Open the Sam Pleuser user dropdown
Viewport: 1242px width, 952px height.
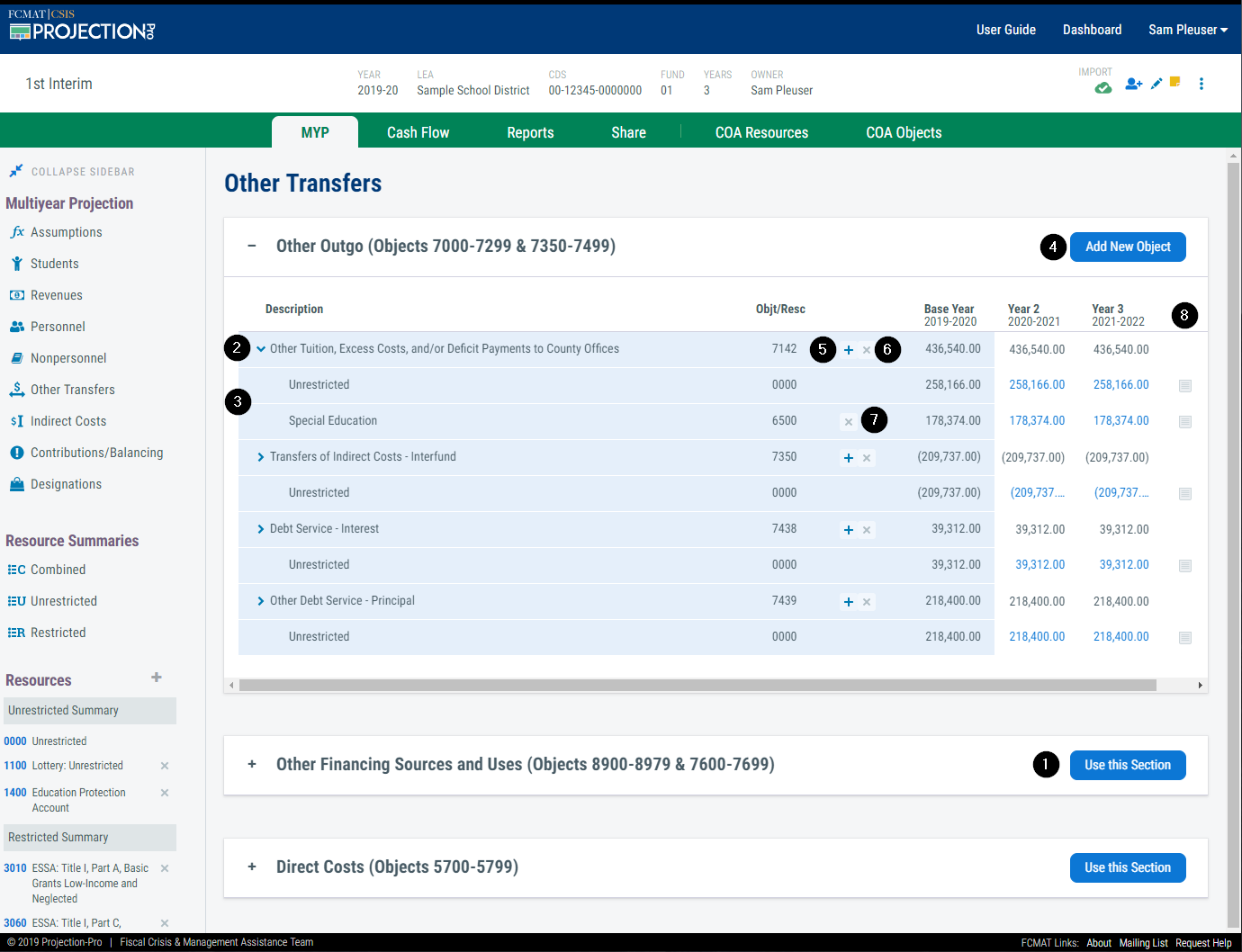click(x=1188, y=30)
